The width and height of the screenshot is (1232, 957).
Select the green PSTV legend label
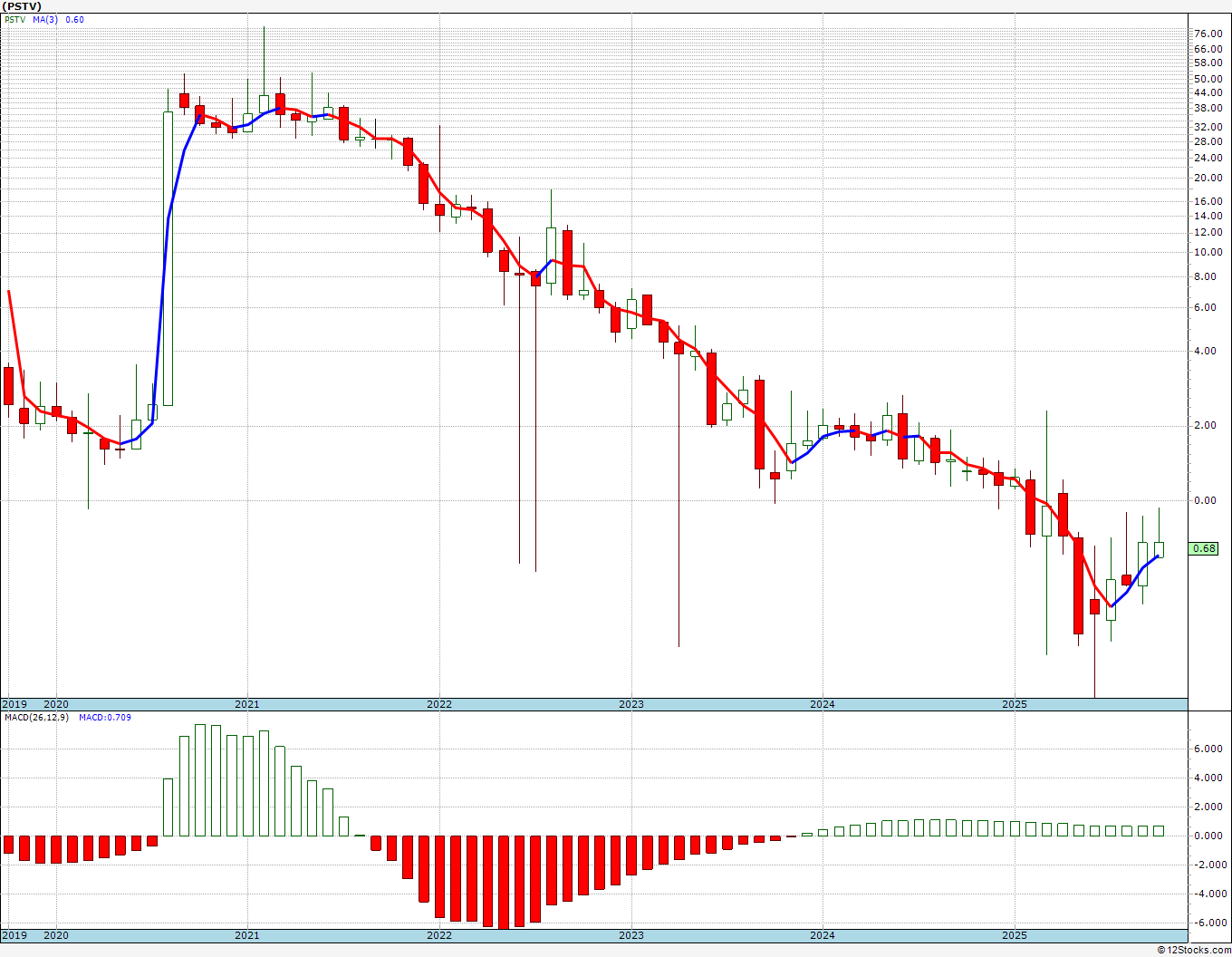15,19
